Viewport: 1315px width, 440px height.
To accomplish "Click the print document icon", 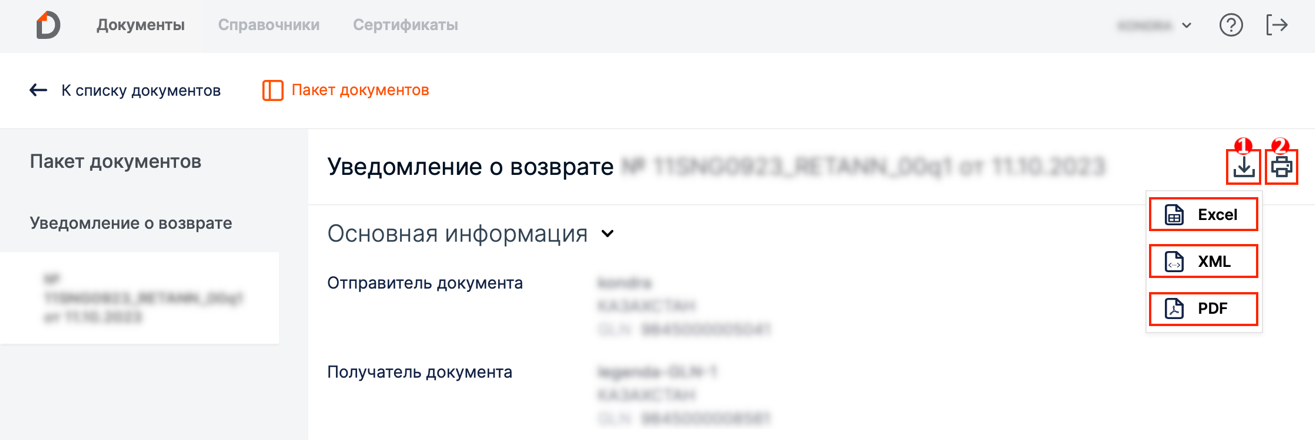I will [1282, 167].
